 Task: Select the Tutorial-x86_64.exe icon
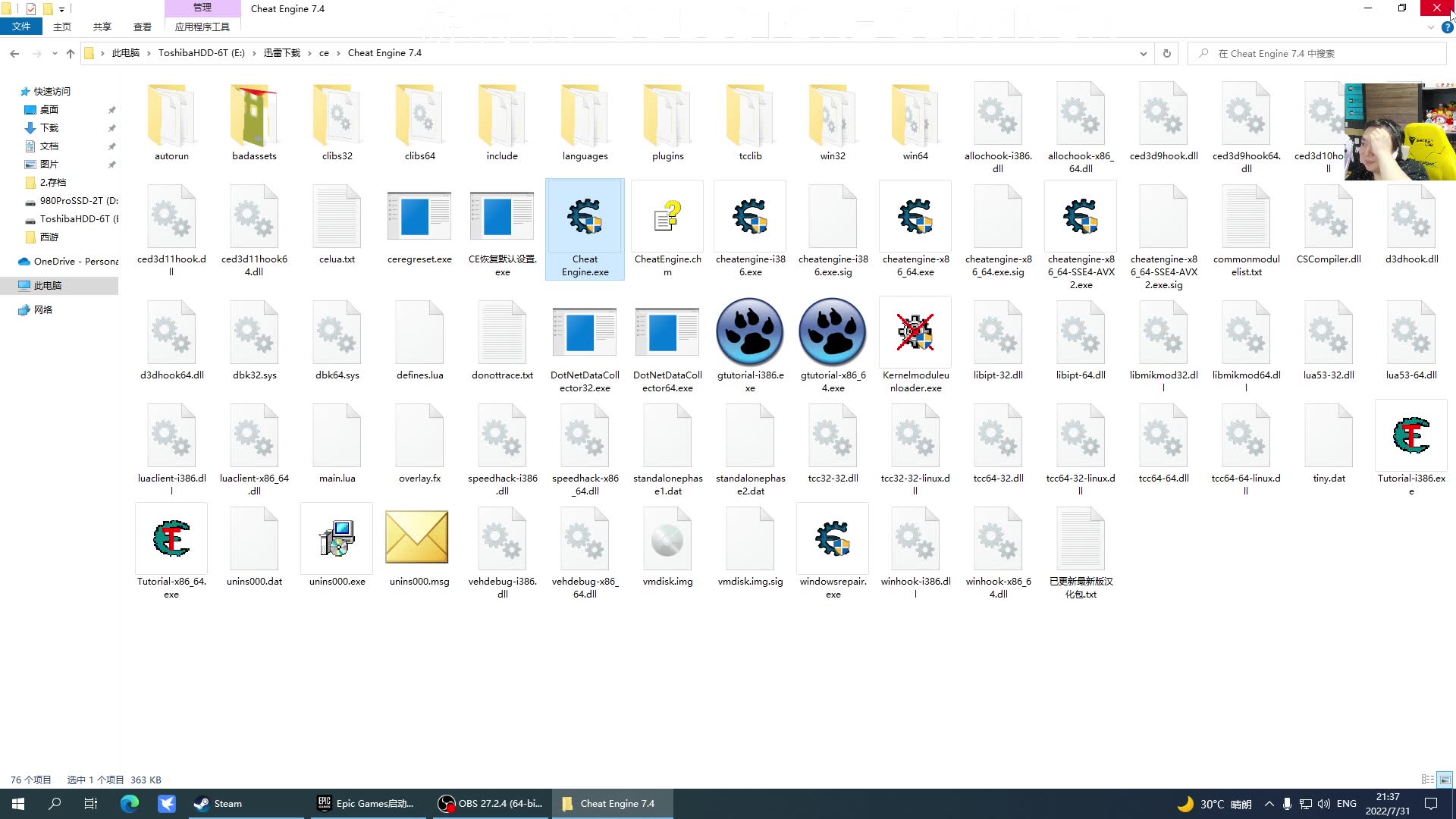171,538
